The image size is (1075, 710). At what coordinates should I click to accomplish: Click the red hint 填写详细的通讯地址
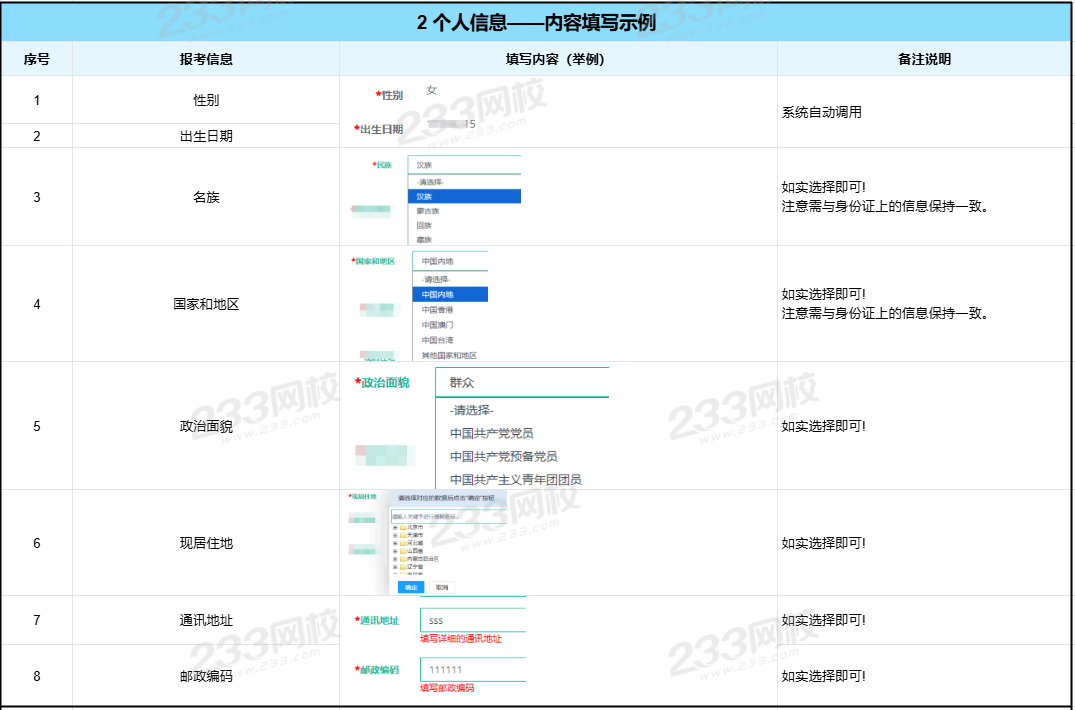(x=461, y=639)
